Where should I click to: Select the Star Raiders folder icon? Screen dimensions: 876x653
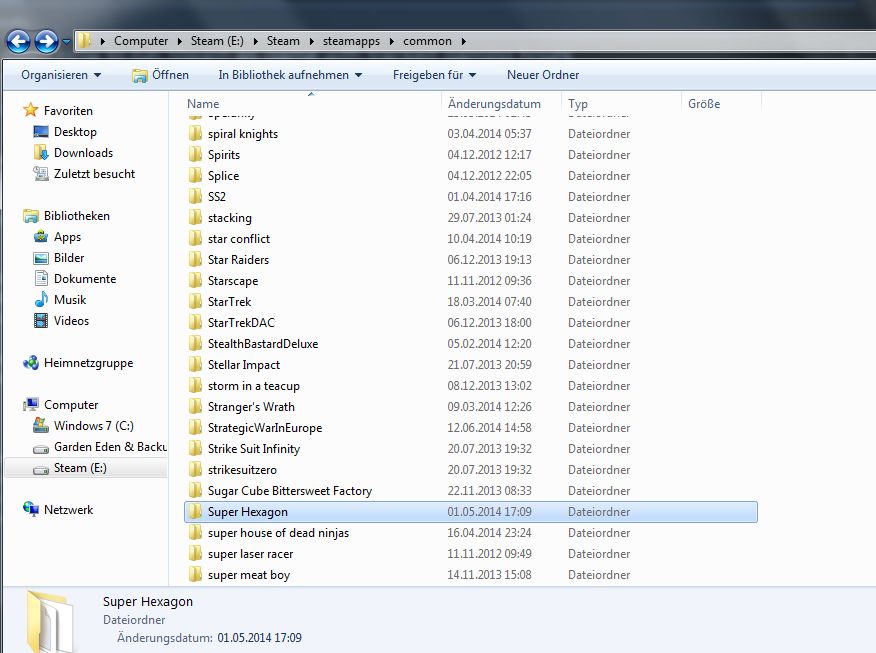195,260
